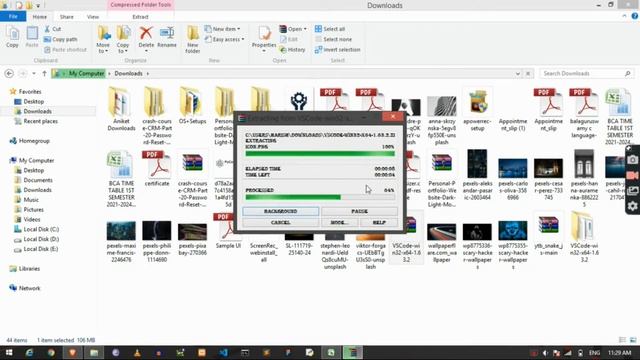Click the Copy icon in ribbon
Image resolution: width=640 pixels, height=360 pixels.
[x=12, y=37]
